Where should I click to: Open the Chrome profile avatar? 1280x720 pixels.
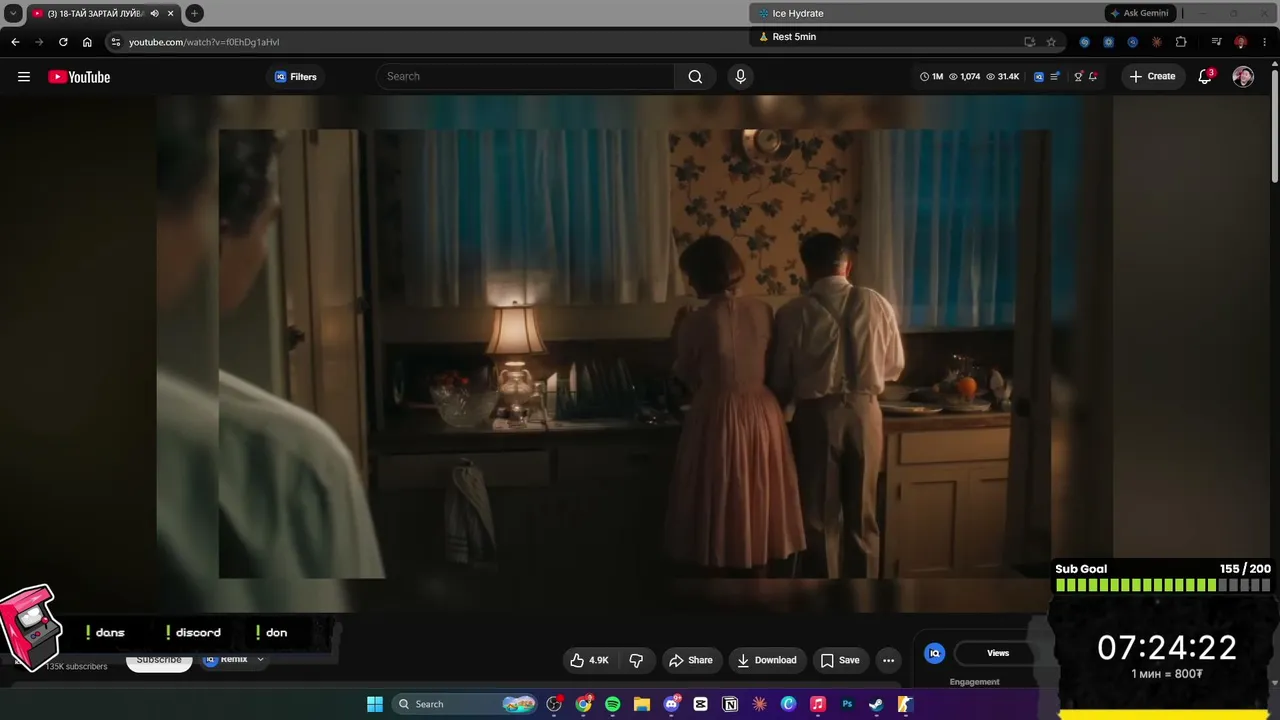1240,42
